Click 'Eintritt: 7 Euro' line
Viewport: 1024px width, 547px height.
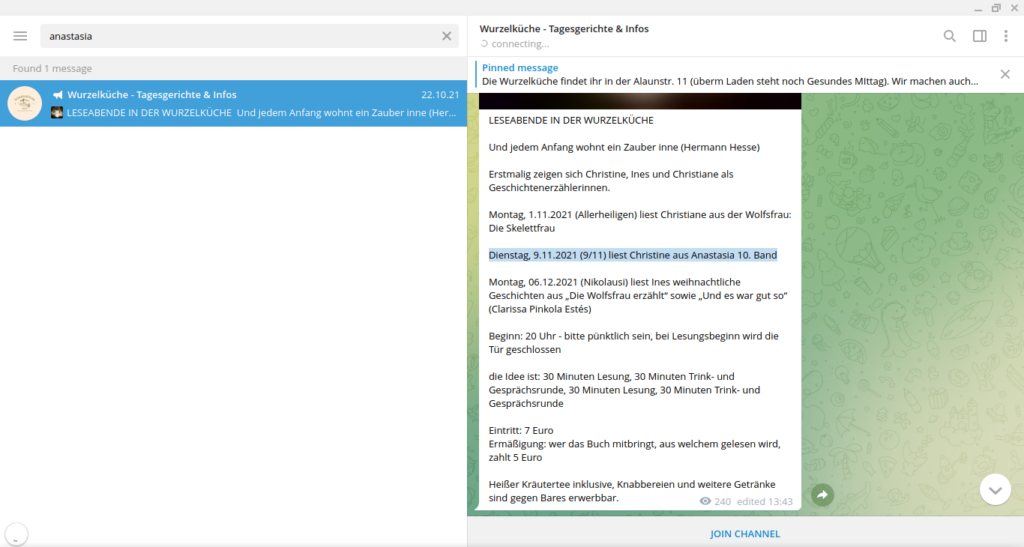pos(521,430)
